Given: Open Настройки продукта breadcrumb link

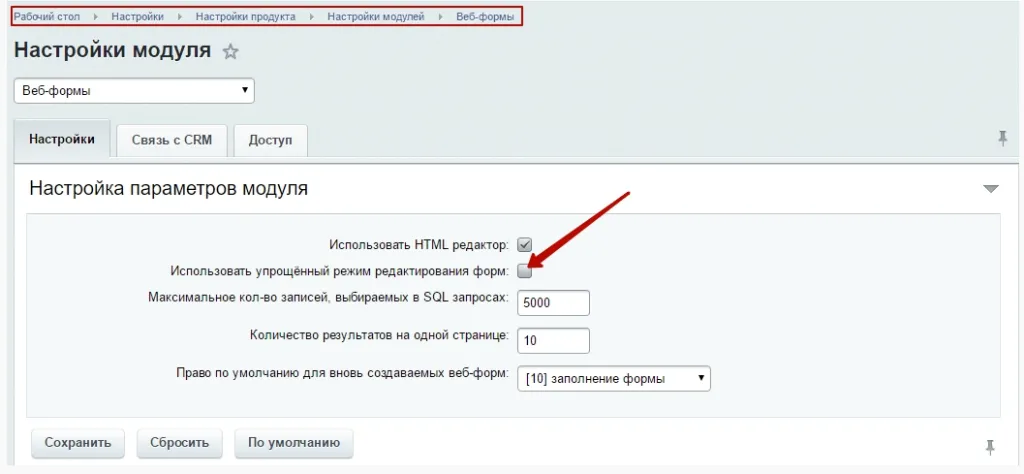Looking at the screenshot, I should click(x=245, y=17).
